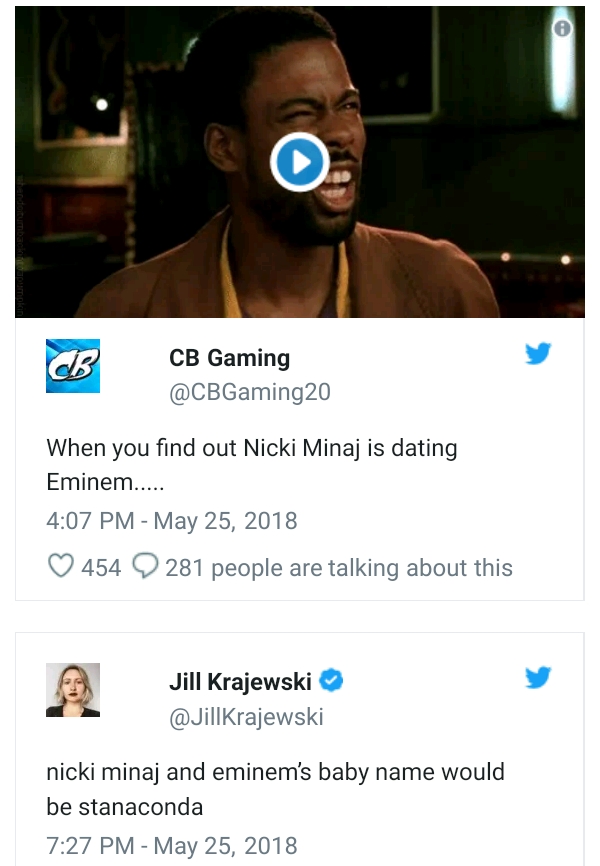Open @CBGaming20 handle link
The image size is (600, 866).
250,392
